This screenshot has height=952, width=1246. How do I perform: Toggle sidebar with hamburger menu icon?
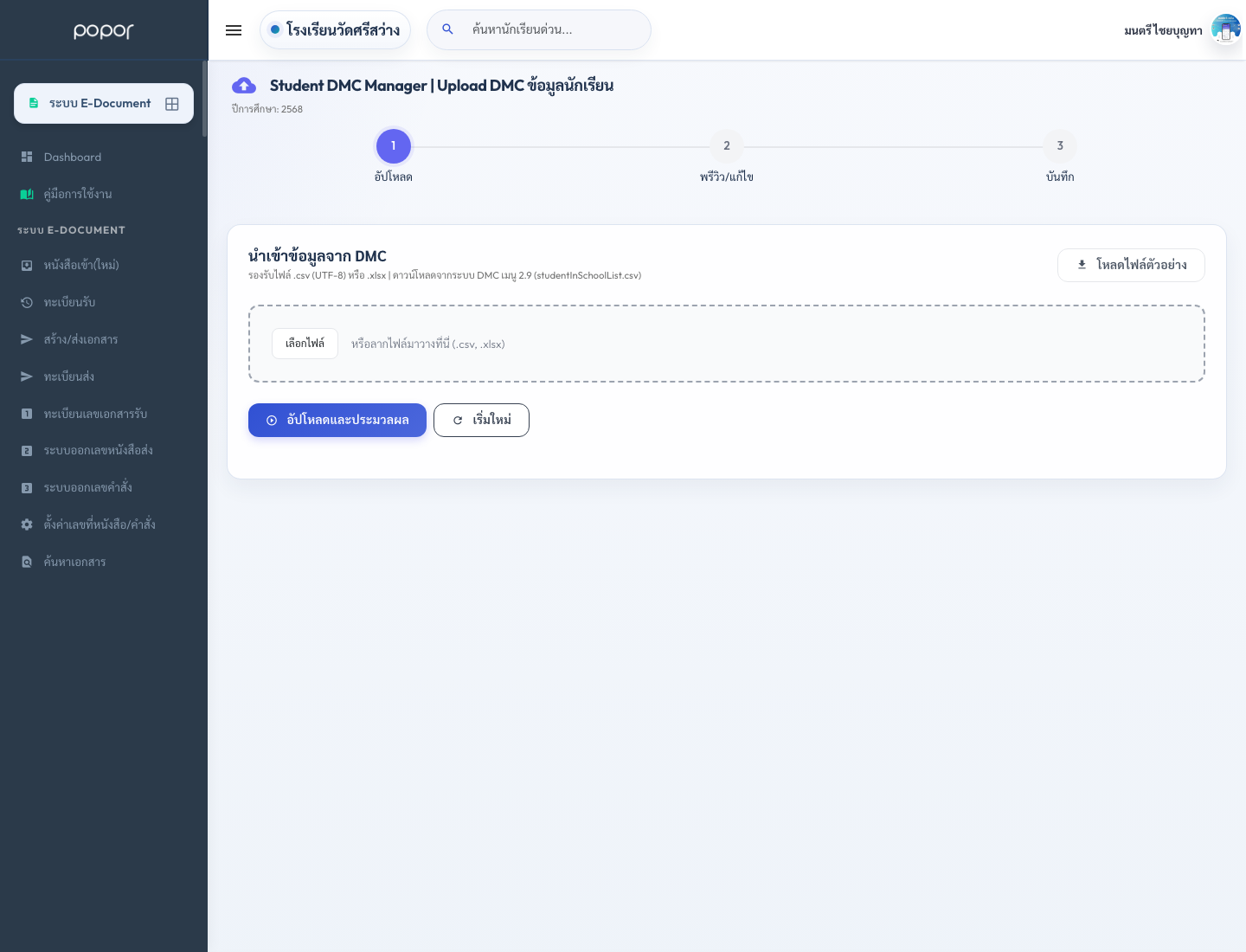pos(234,30)
